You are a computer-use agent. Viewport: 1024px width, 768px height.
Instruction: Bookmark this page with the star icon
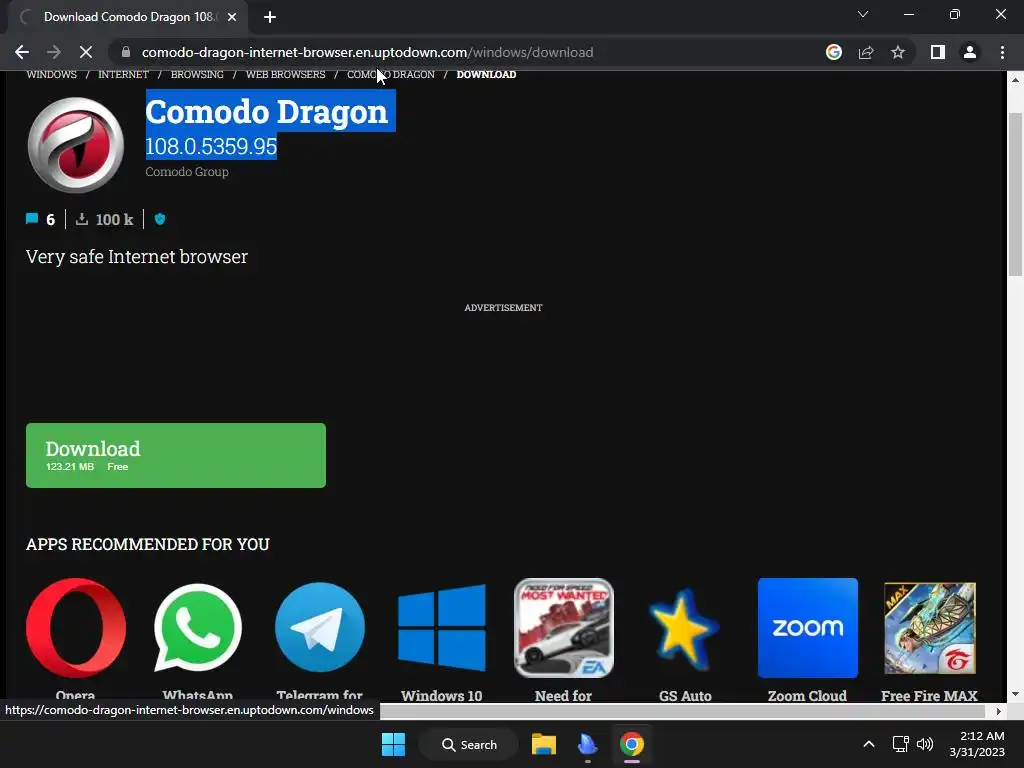click(898, 52)
